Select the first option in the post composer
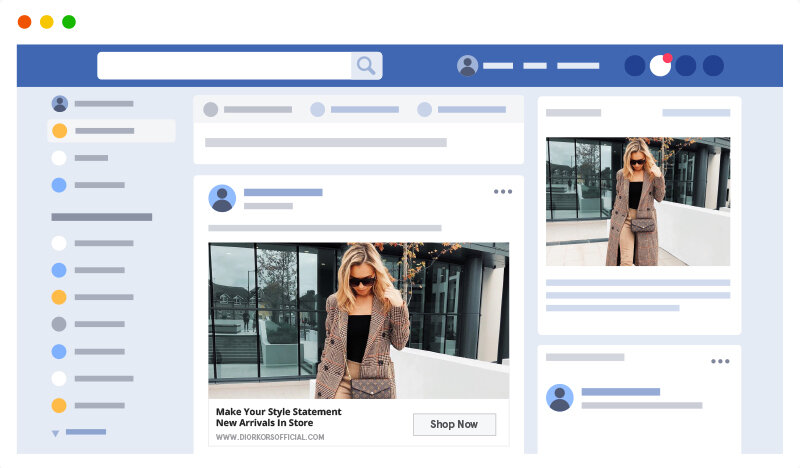 (248, 110)
